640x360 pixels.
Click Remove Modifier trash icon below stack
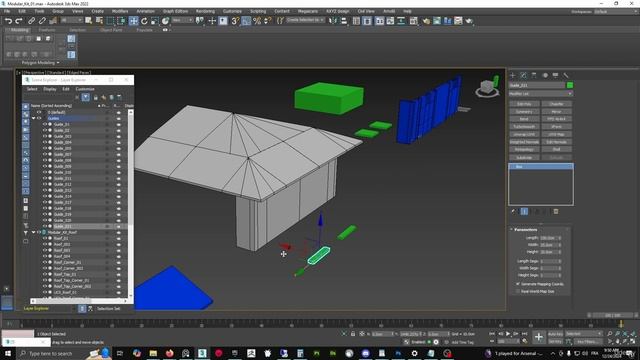(556, 211)
